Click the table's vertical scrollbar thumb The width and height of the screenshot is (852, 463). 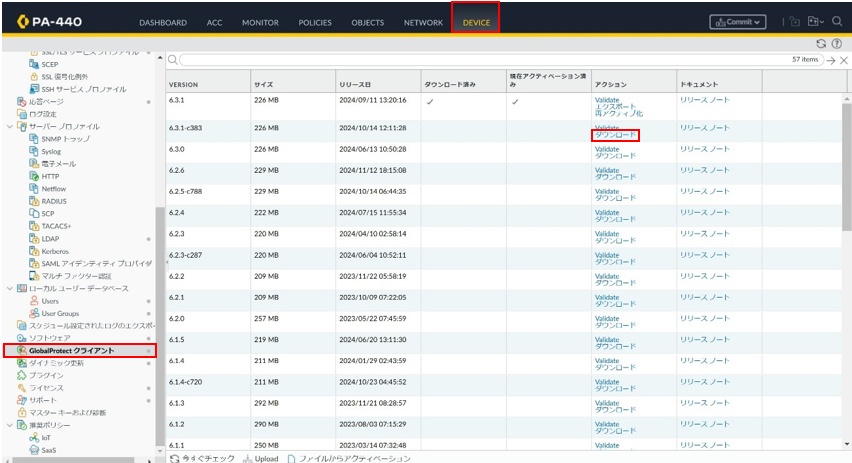(847, 166)
